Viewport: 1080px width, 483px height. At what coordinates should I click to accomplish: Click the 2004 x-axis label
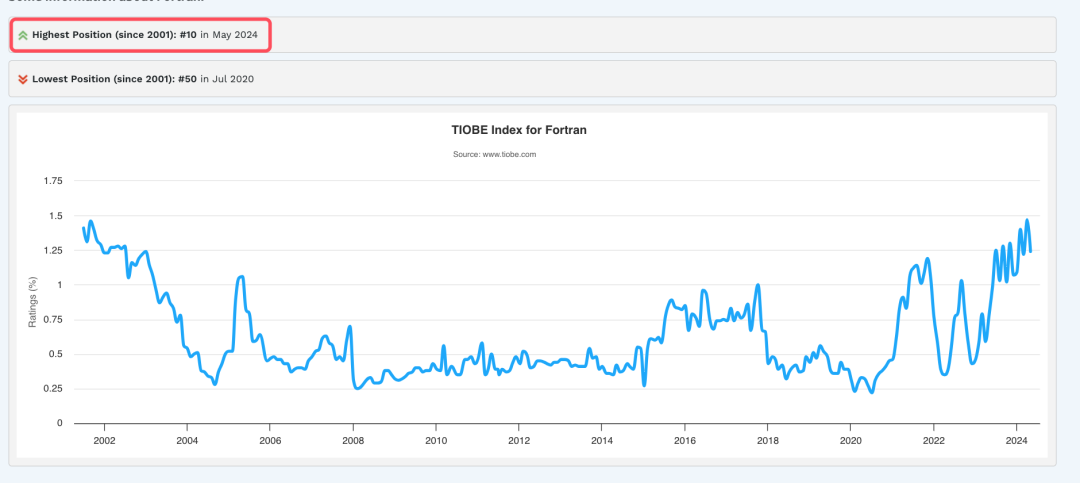click(x=187, y=441)
